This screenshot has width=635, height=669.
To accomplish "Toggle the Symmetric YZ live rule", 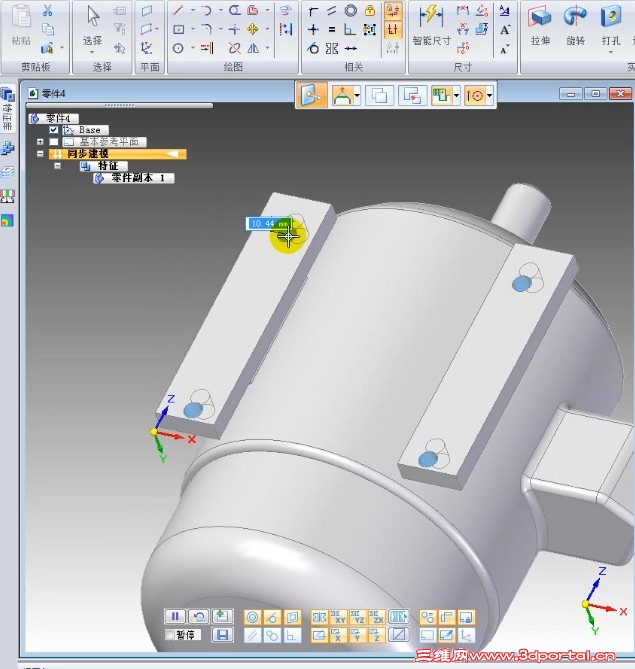I will (358, 617).
